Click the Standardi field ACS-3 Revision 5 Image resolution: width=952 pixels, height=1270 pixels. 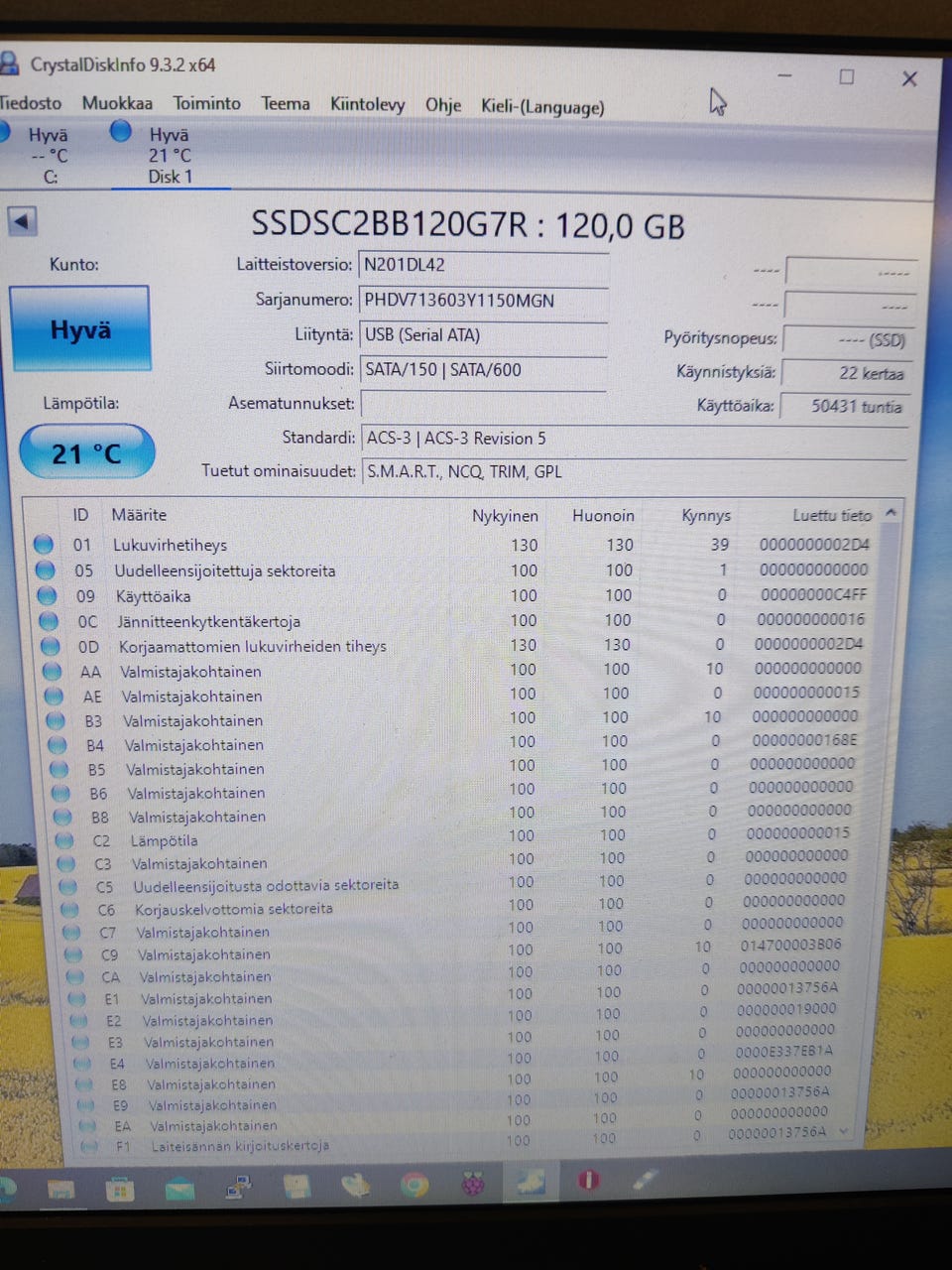pyautogui.click(x=635, y=439)
